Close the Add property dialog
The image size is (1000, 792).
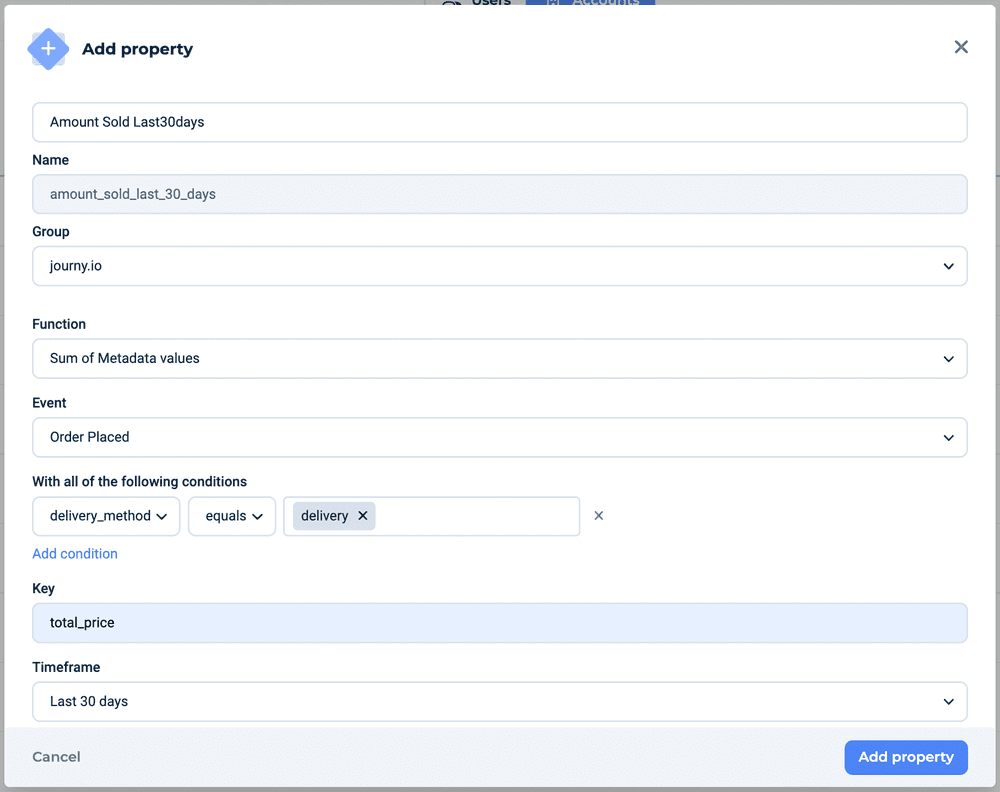tap(961, 47)
